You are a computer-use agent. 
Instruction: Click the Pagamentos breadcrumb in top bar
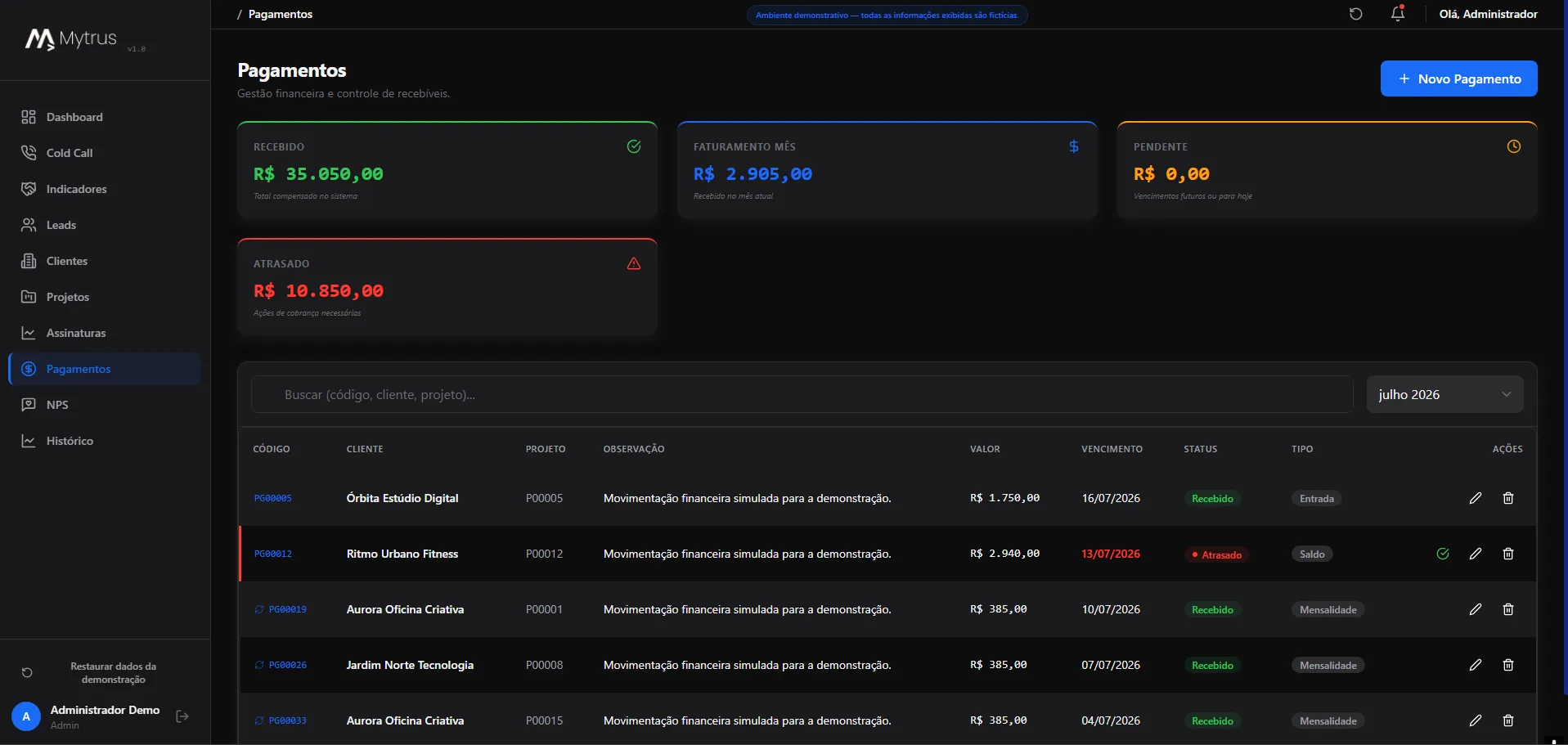[281, 14]
